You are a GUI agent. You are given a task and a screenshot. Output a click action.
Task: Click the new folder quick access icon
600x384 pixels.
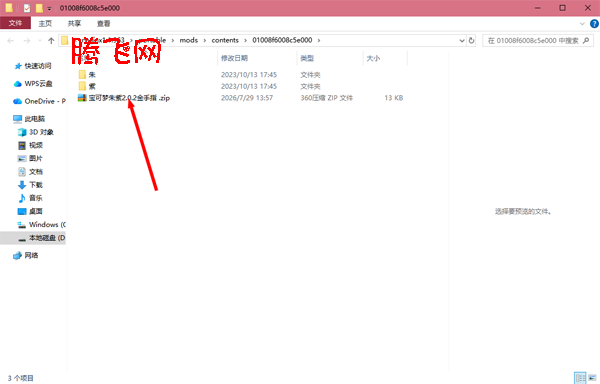(x=39, y=8)
